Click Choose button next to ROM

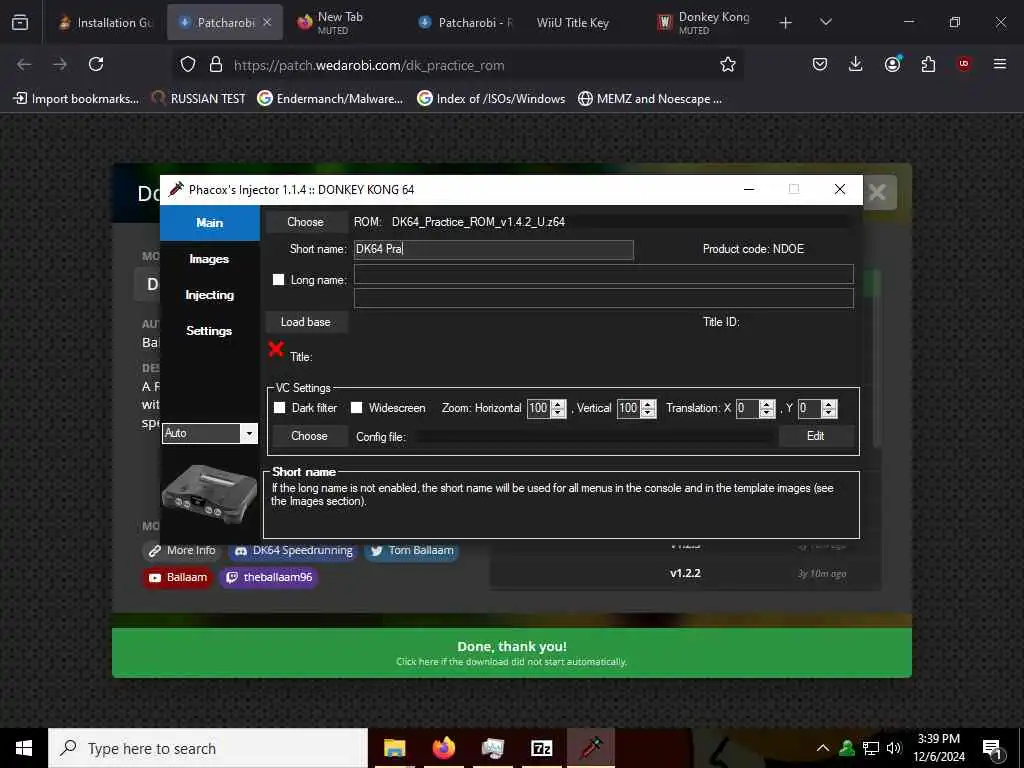tap(306, 222)
